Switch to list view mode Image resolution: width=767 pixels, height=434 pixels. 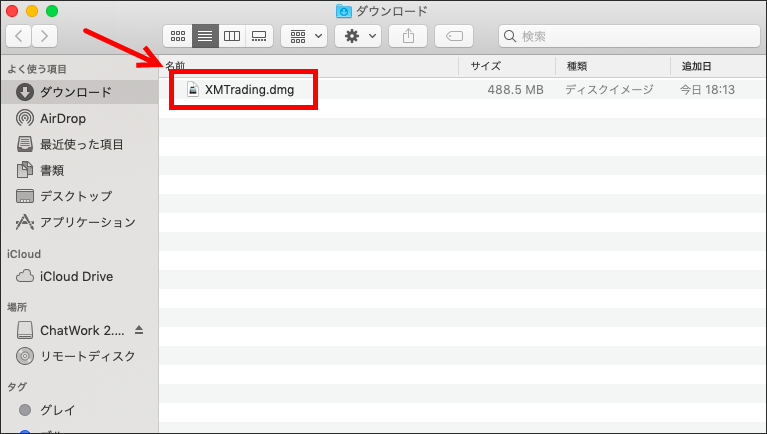coord(205,36)
